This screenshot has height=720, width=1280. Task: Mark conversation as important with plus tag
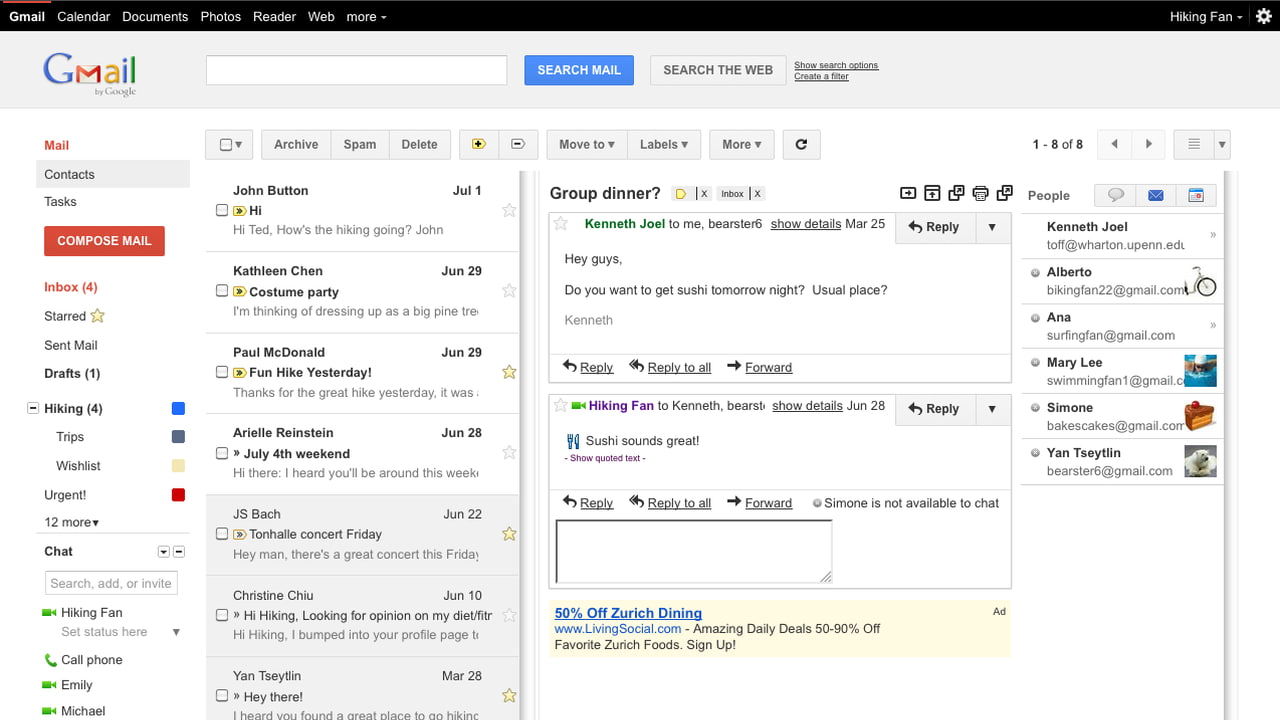point(479,144)
